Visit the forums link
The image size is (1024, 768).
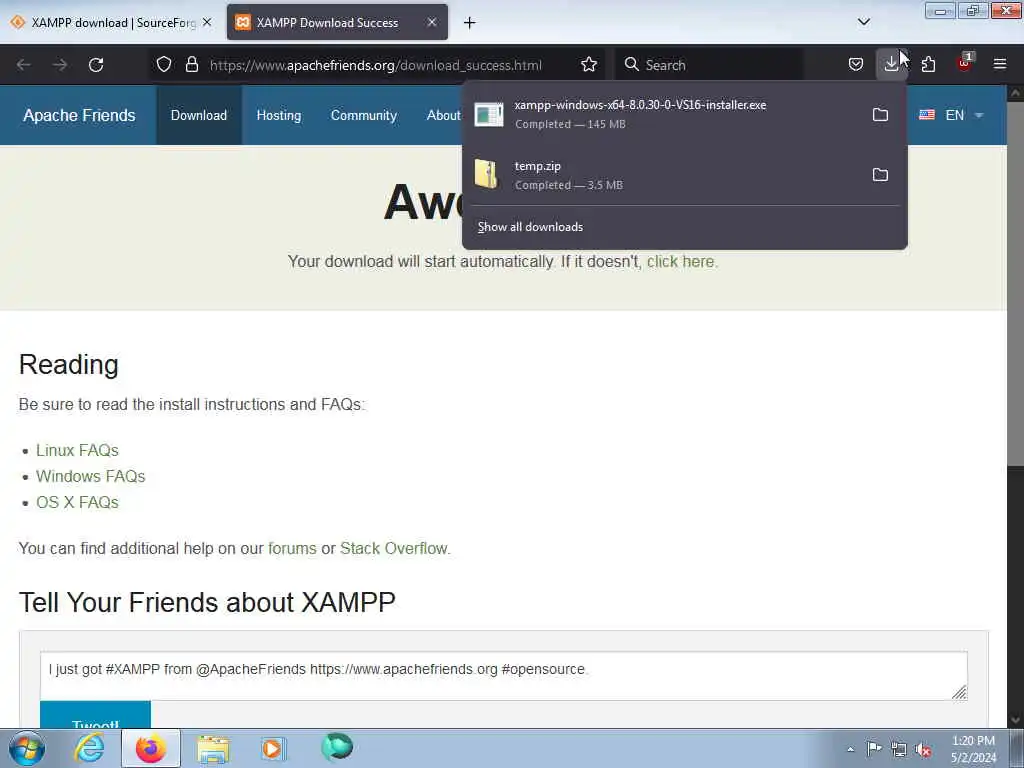pos(292,548)
